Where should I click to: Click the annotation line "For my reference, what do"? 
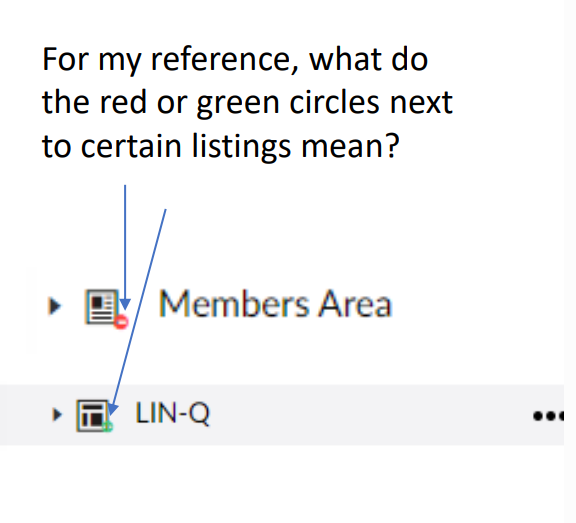coord(235,59)
